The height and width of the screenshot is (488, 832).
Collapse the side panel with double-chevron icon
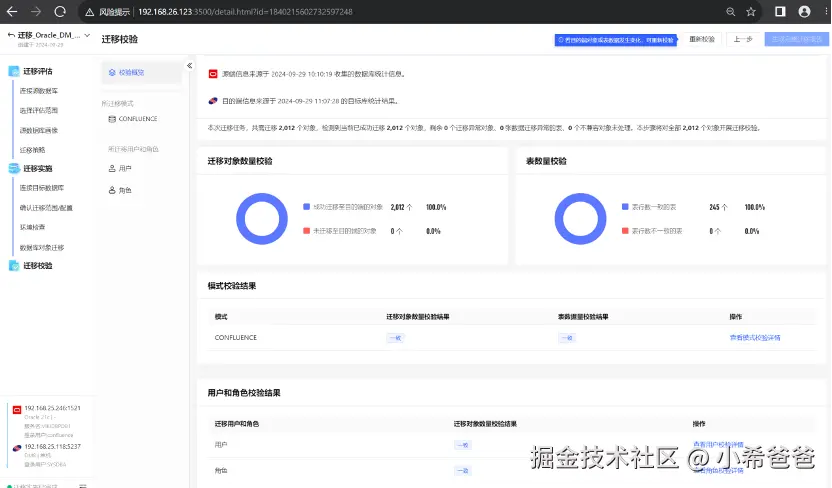189,66
